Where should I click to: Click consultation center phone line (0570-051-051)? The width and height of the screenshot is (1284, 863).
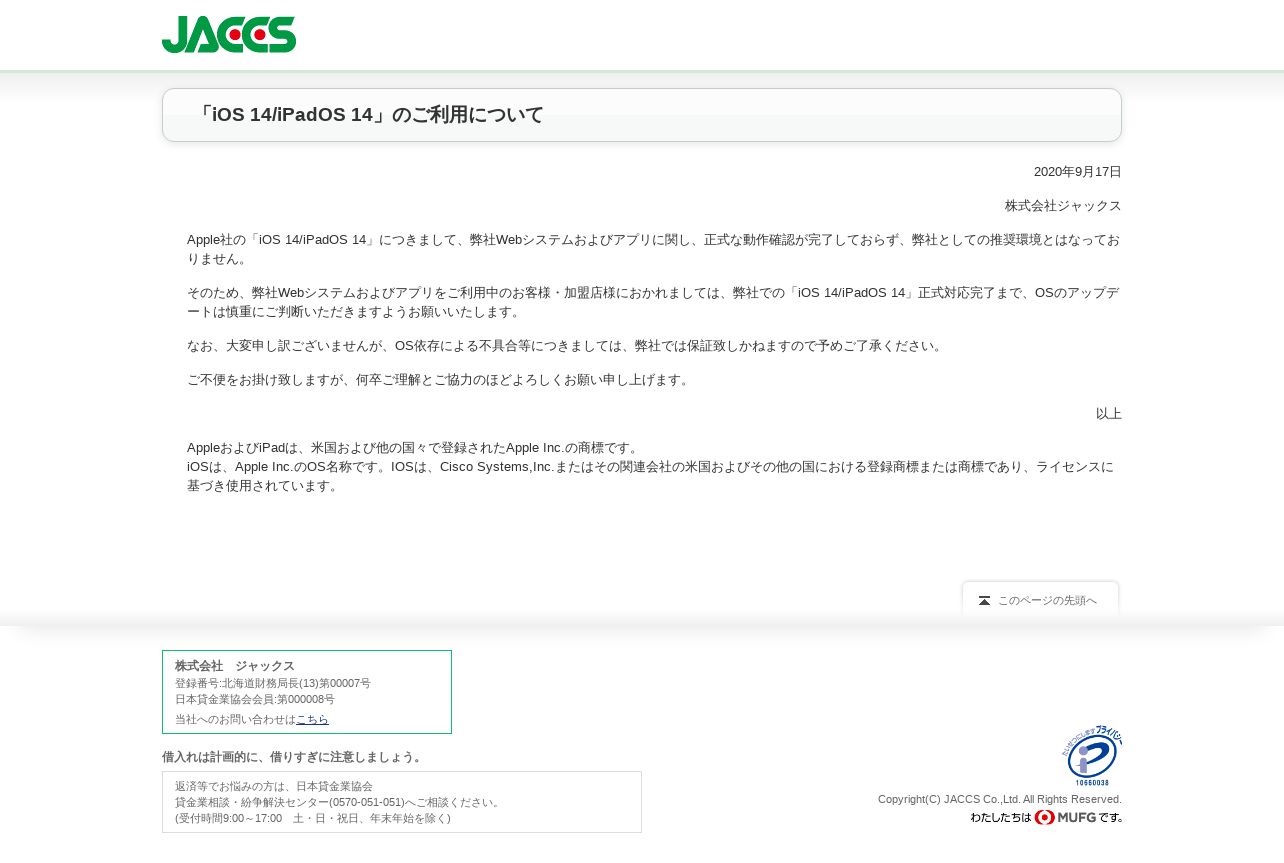(339, 802)
